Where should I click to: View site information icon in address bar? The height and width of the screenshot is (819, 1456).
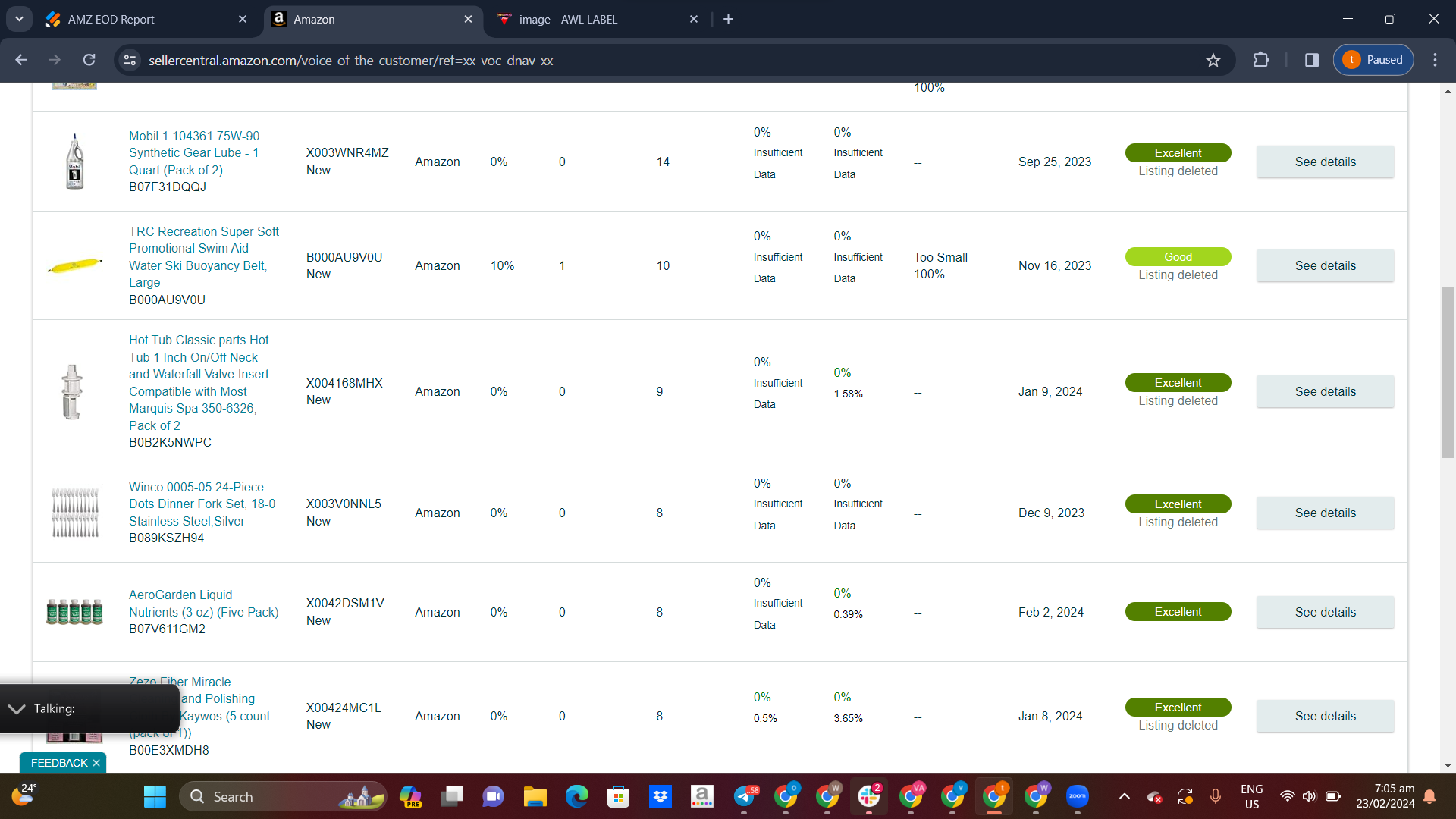point(130,60)
